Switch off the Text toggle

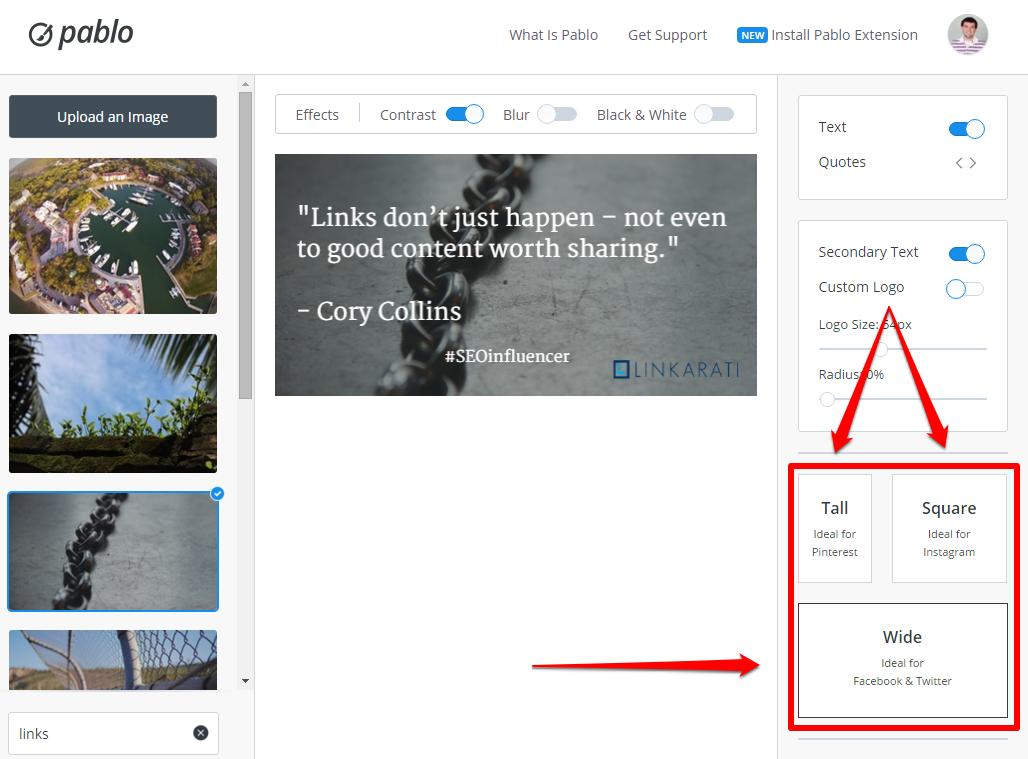coord(966,128)
